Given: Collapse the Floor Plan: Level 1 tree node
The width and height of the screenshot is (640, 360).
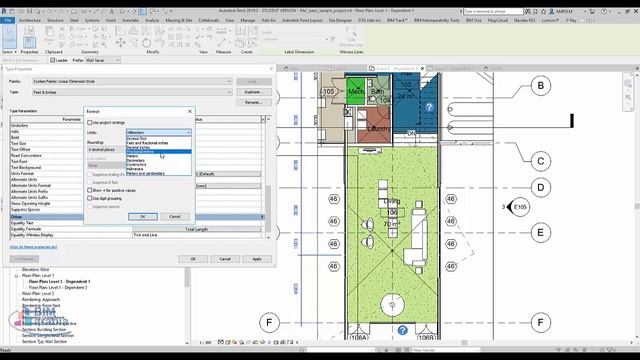Looking at the screenshot, I should point(17,276).
